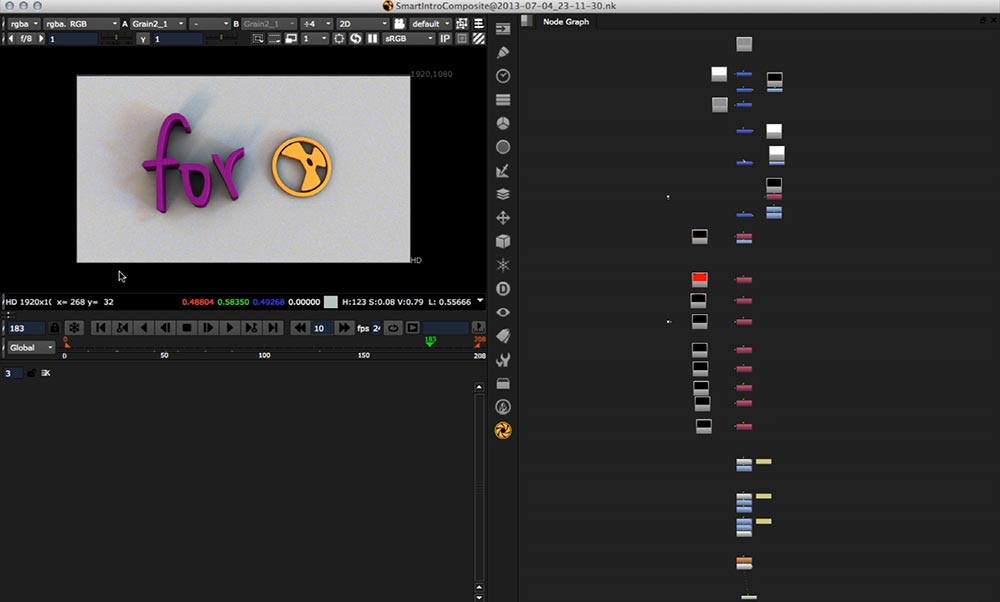This screenshot has width=1000, height=602.
Task: Toggle the snowflake freeze button
Action: coord(75,328)
